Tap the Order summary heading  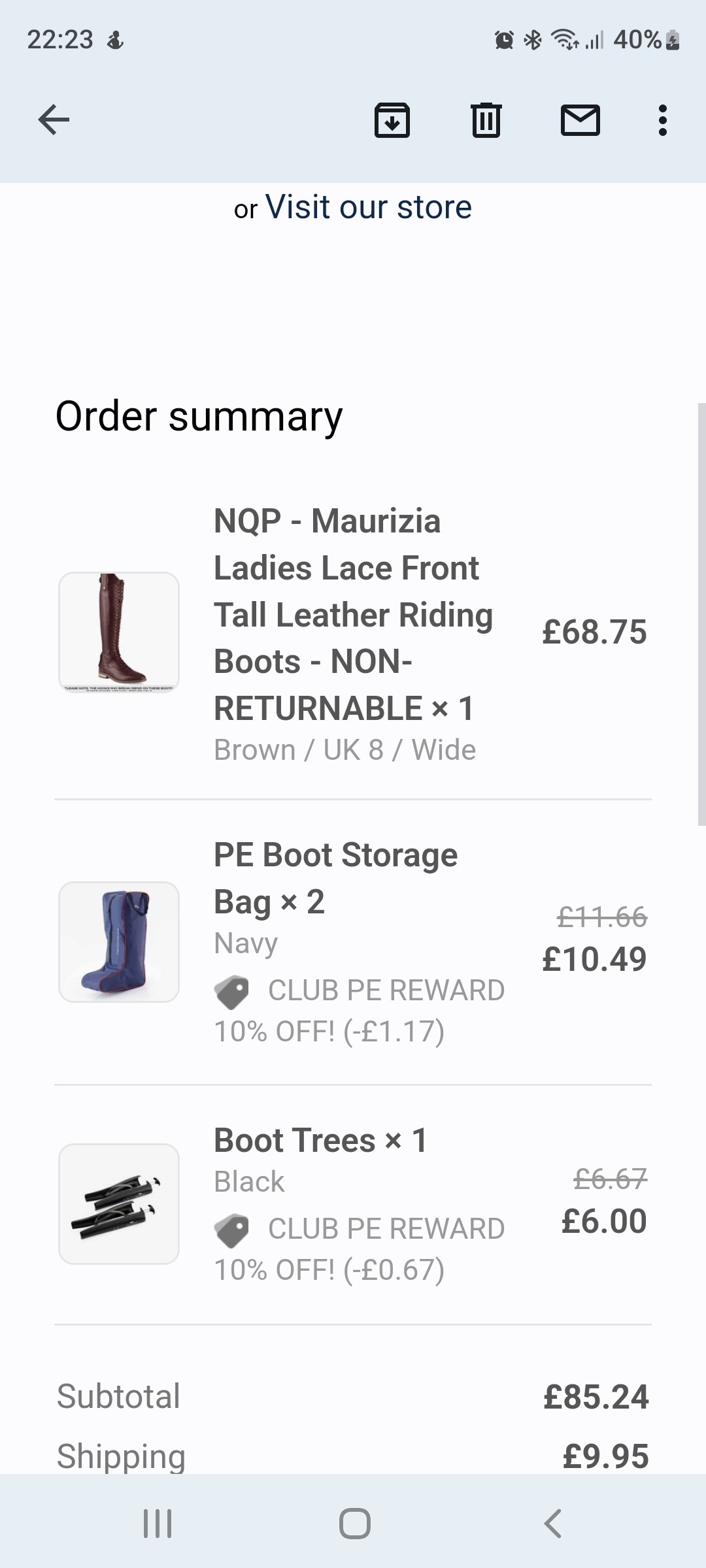tap(199, 416)
